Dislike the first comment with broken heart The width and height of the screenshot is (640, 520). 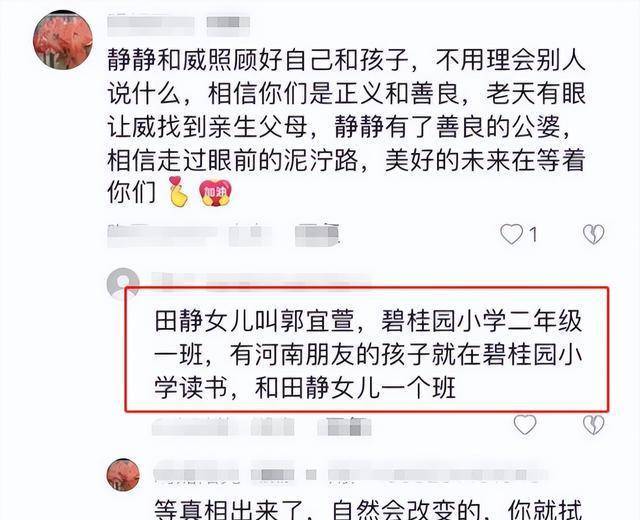(x=593, y=235)
